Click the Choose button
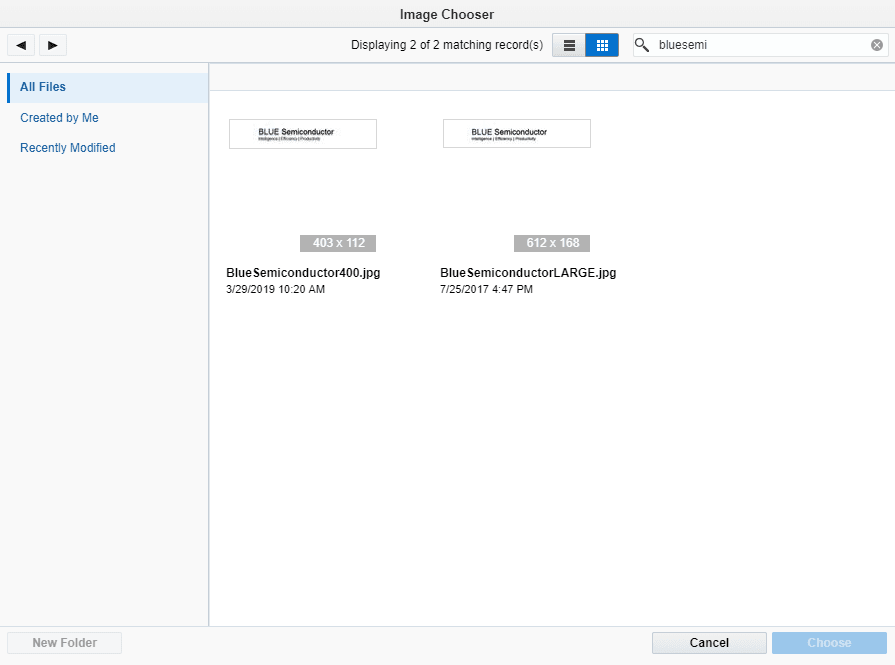Viewport: 895px width, 665px height. pyautogui.click(x=829, y=643)
